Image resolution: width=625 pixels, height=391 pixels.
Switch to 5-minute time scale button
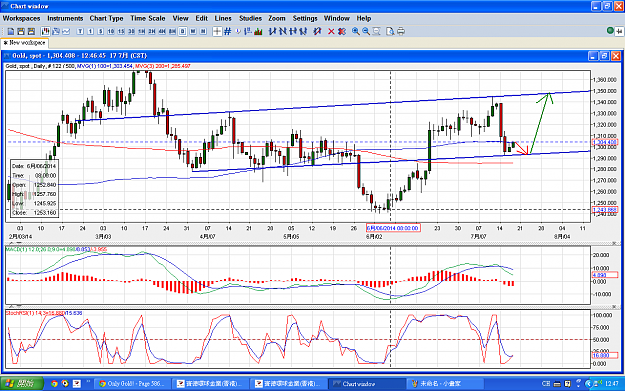tap(100, 31)
